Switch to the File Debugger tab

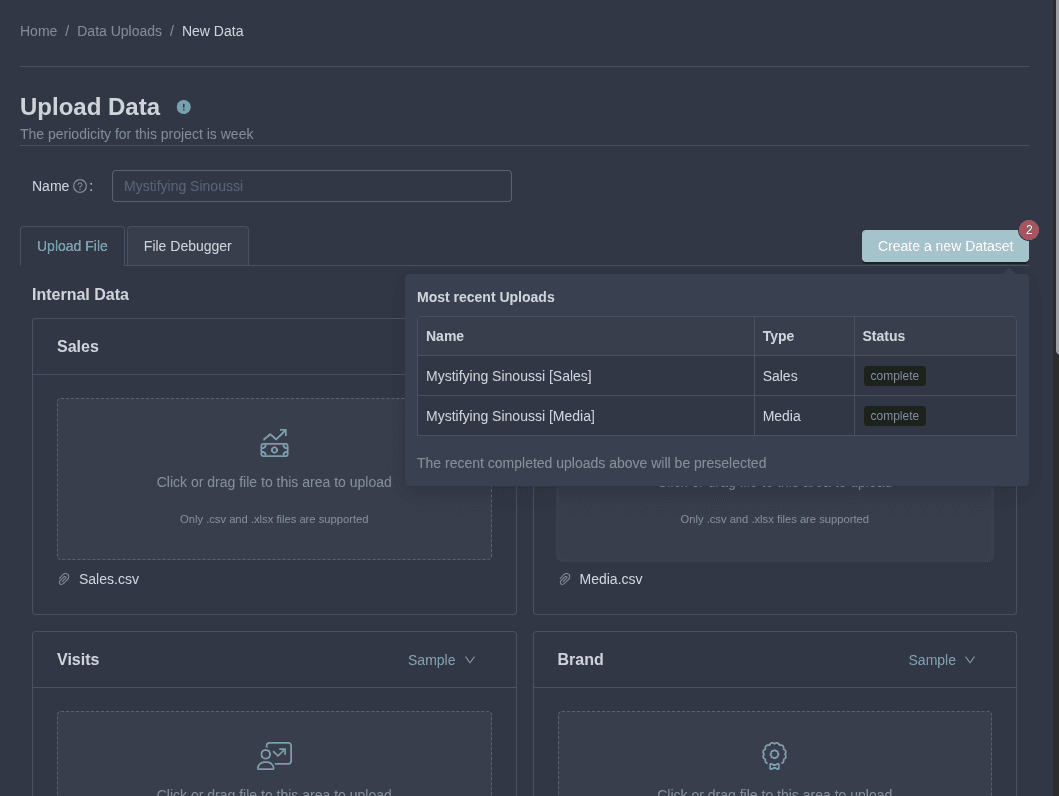coord(187,246)
